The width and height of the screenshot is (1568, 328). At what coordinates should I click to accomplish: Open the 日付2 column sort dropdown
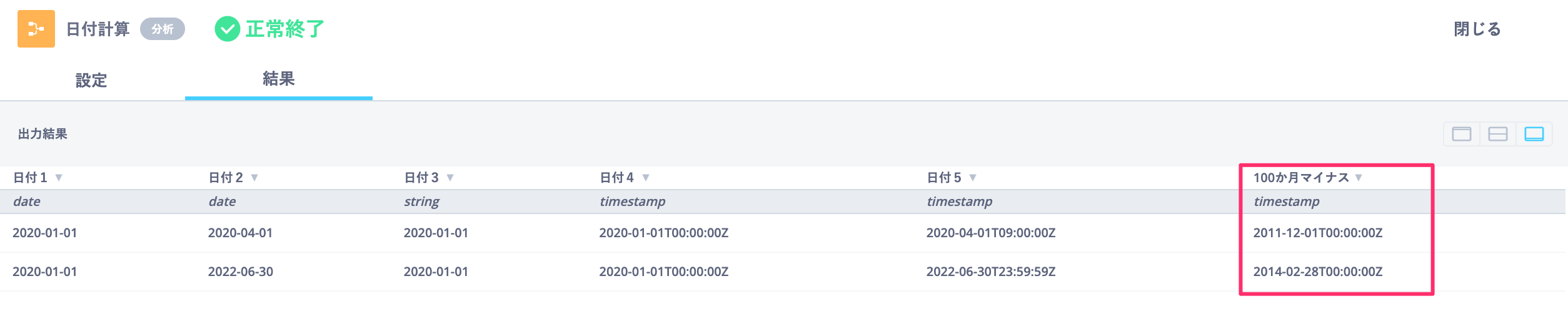pos(254,178)
